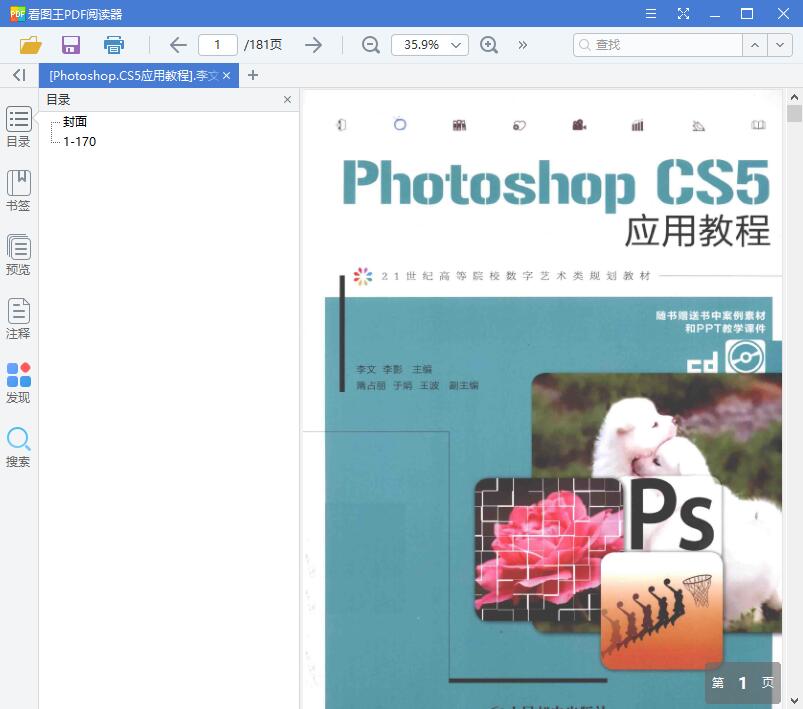The width and height of the screenshot is (803, 709).
Task: Open the 目录 outline sidebar panel
Action: click(18, 127)
